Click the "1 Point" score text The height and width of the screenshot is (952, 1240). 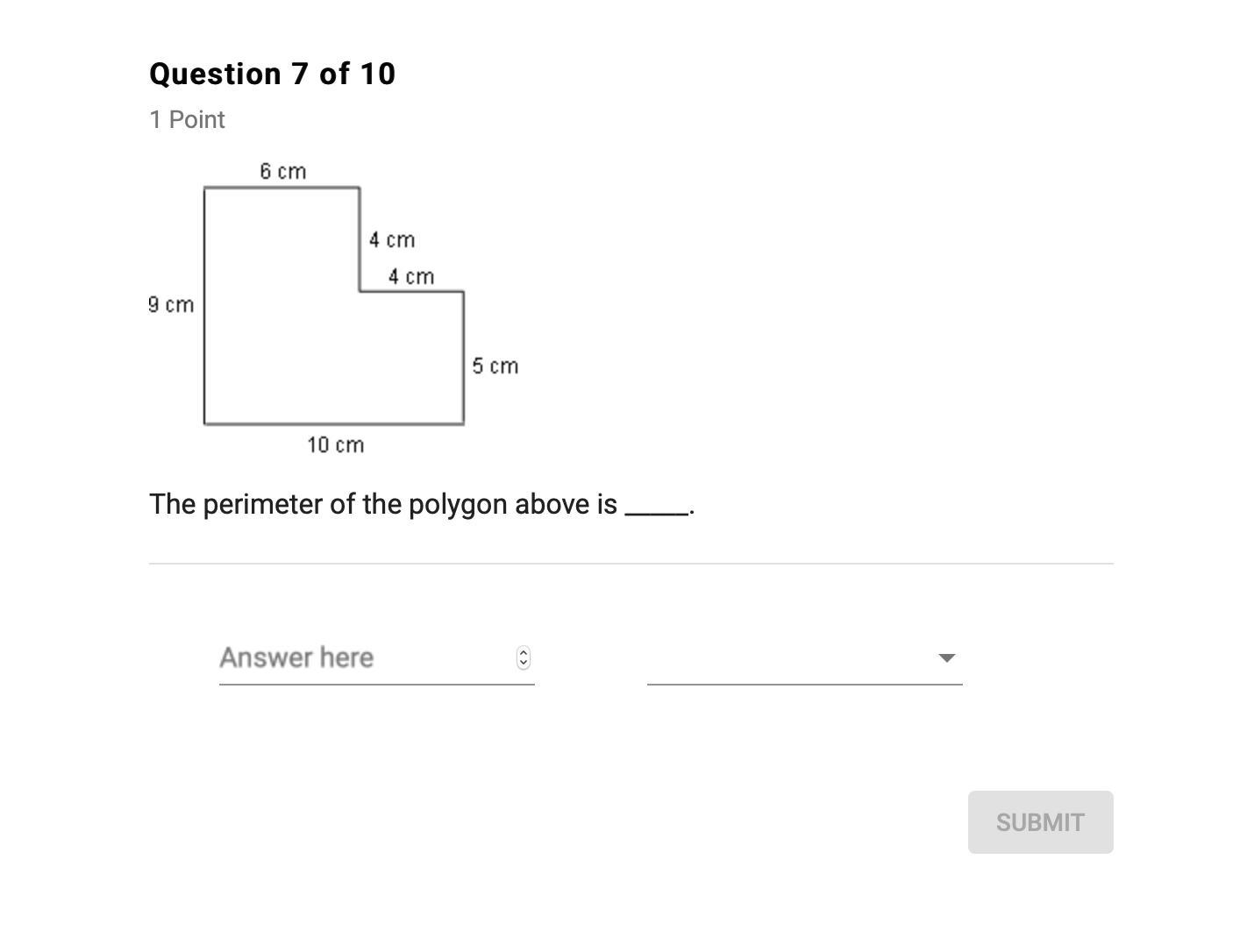pyautogui.click(x=187, y=120)
